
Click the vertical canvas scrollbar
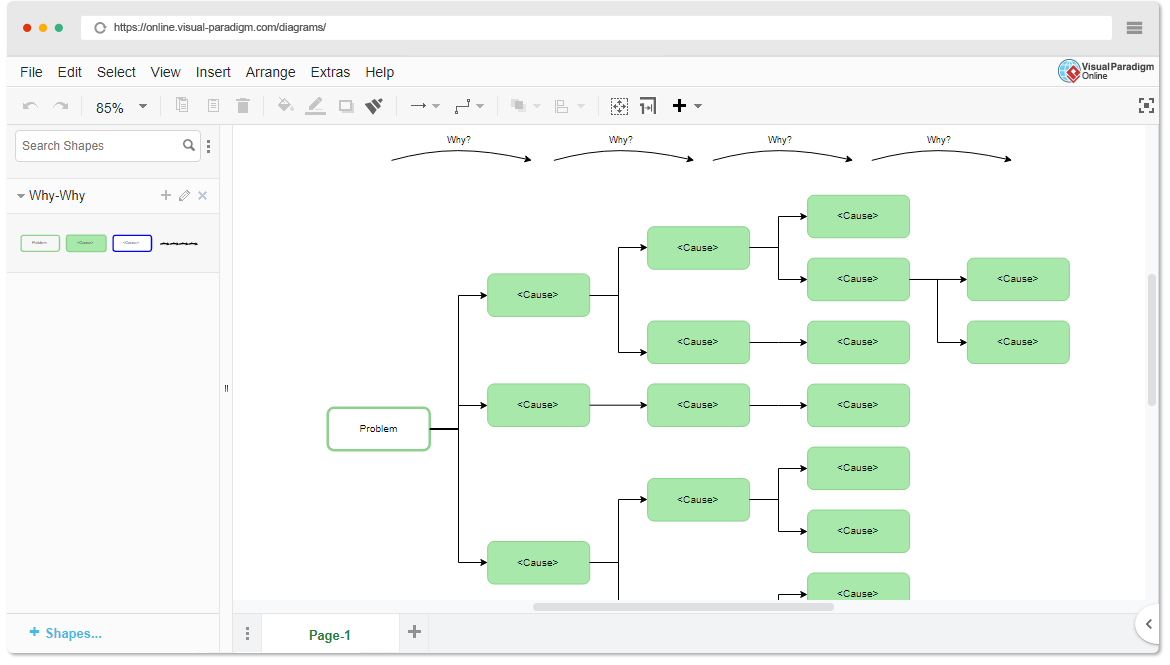point(1152,340)
